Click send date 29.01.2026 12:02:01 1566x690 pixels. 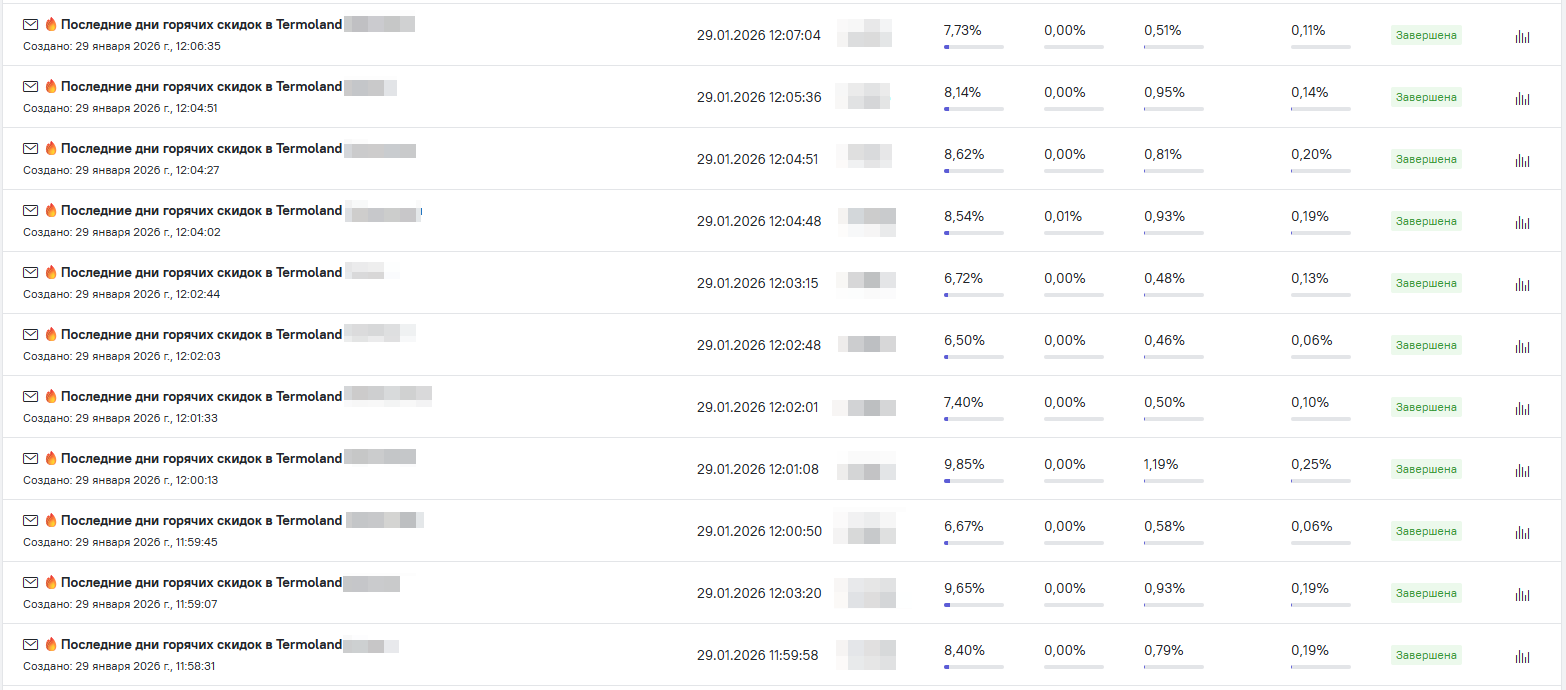click(x=757, y=407)
